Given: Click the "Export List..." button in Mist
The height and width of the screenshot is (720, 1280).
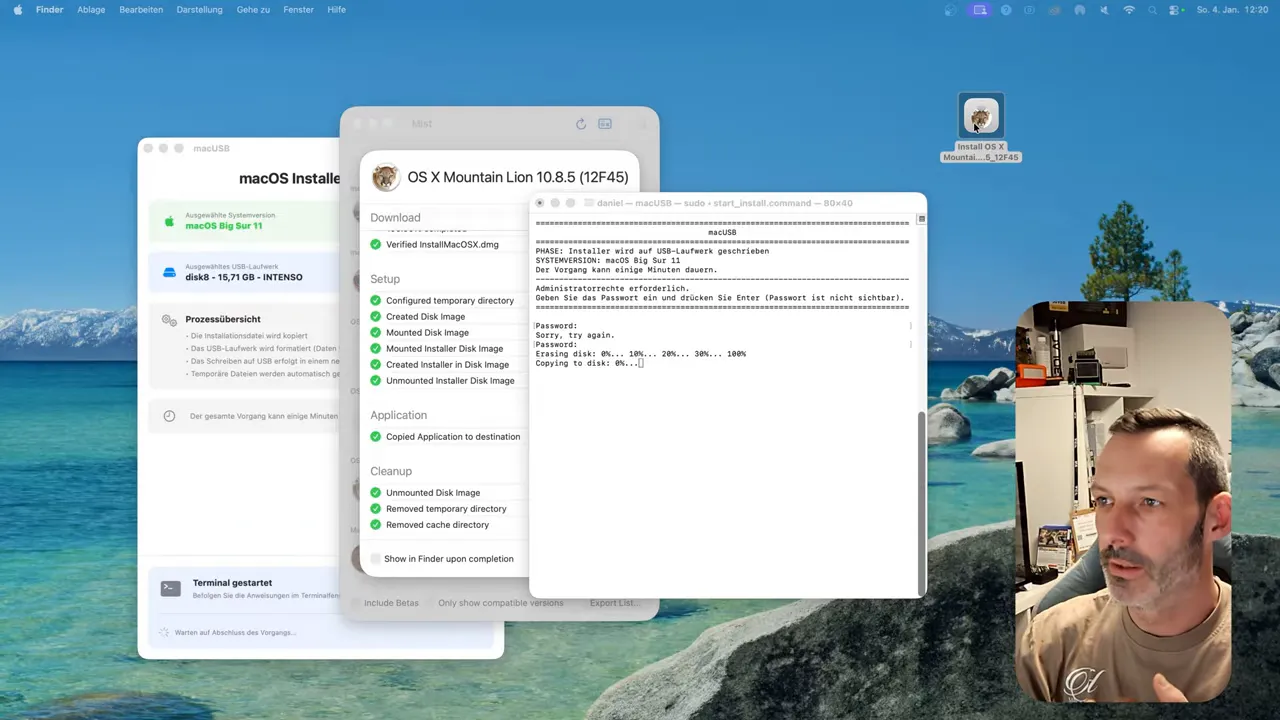Looking at the screenshot, I should point(614,603).
